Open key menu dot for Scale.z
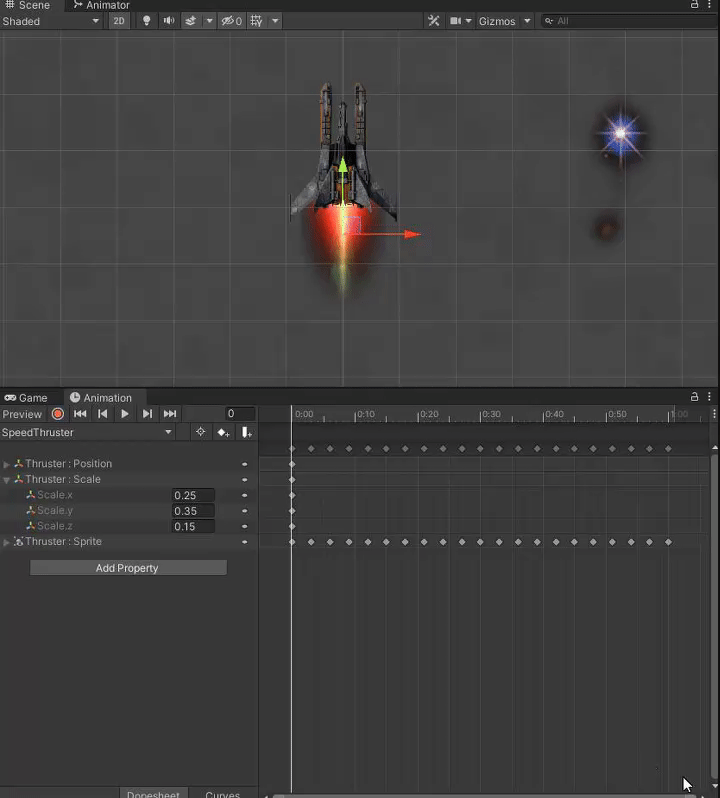The height and width of the screenshot is (798, 720). tap(245, 526)
